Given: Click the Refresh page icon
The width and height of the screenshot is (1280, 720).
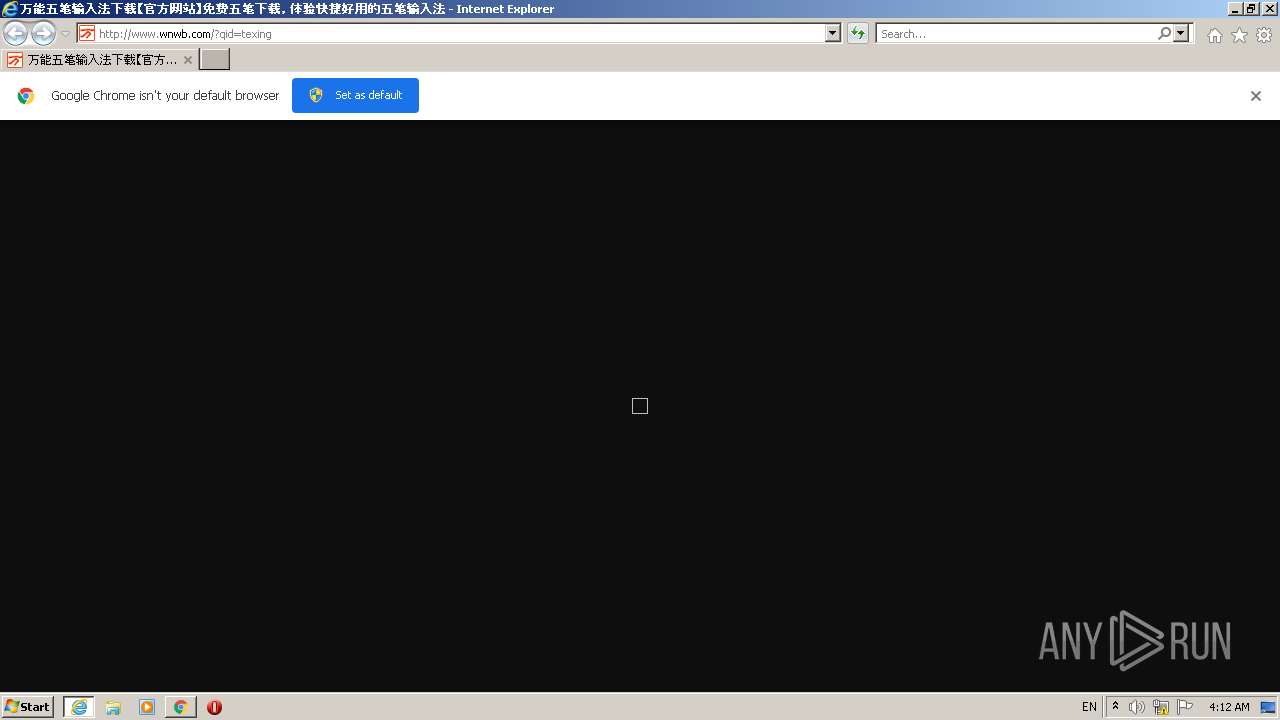Looking at the screenshot, I should tap(858, 33).
